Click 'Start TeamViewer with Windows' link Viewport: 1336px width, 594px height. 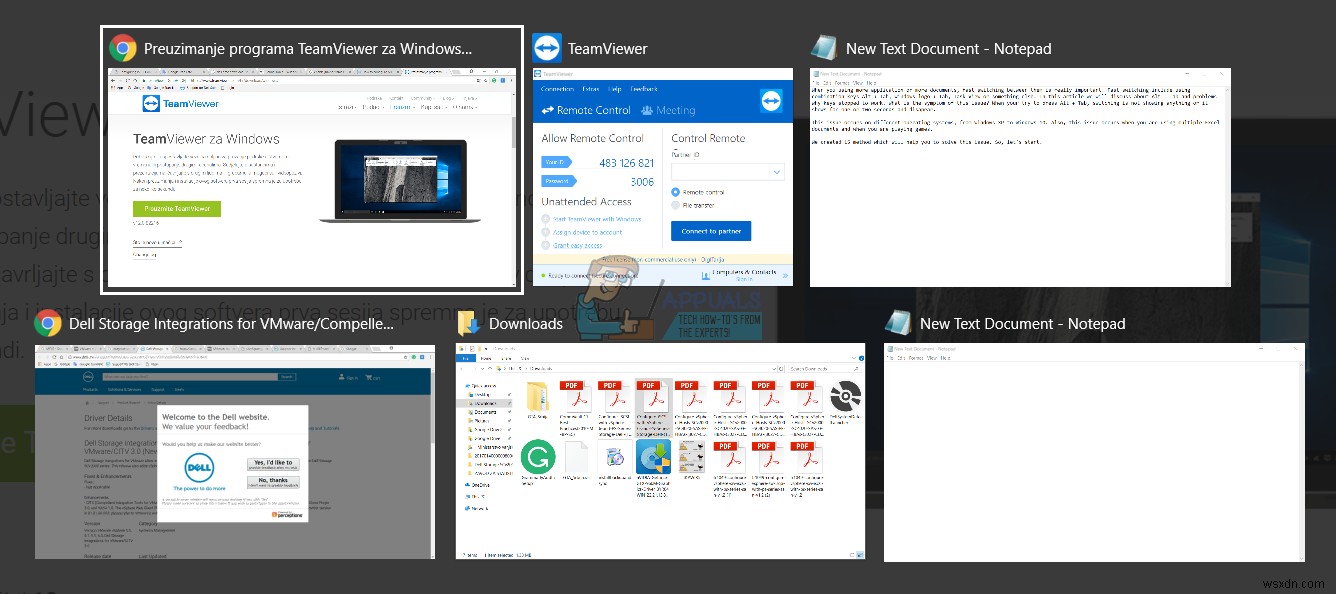[x=597, y=219]
